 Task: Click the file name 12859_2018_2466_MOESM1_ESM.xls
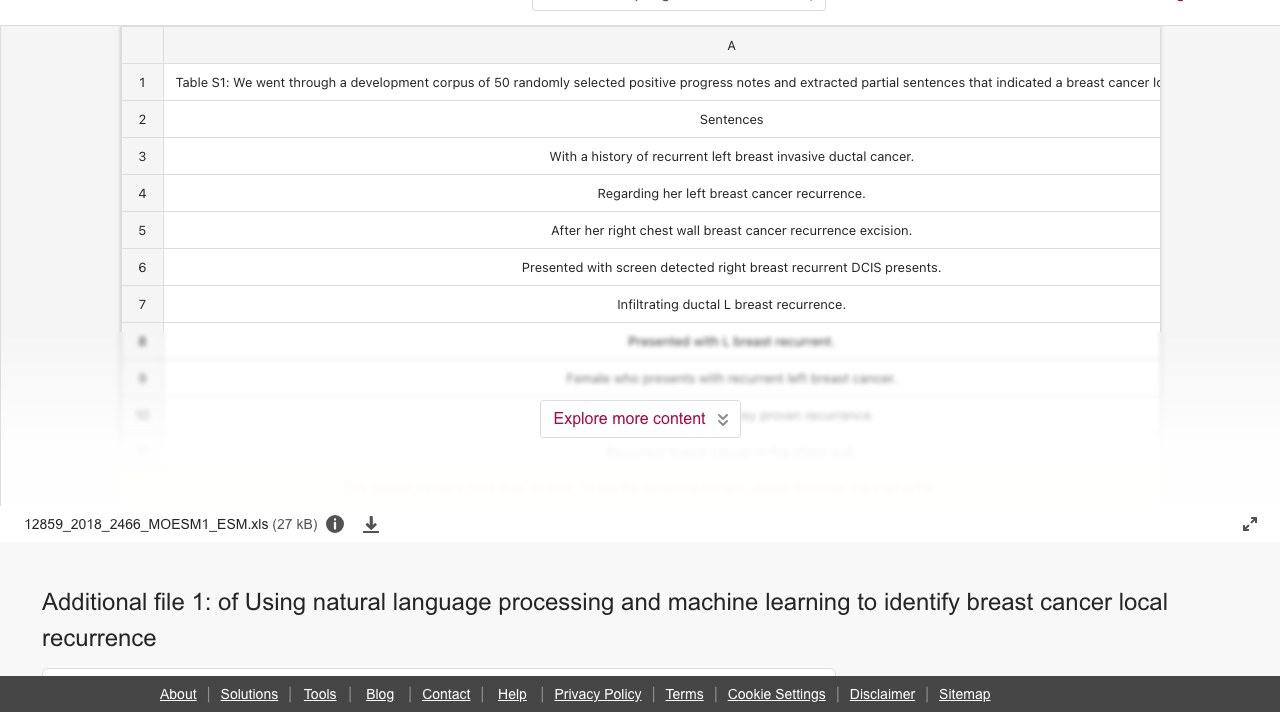(146, 524)
